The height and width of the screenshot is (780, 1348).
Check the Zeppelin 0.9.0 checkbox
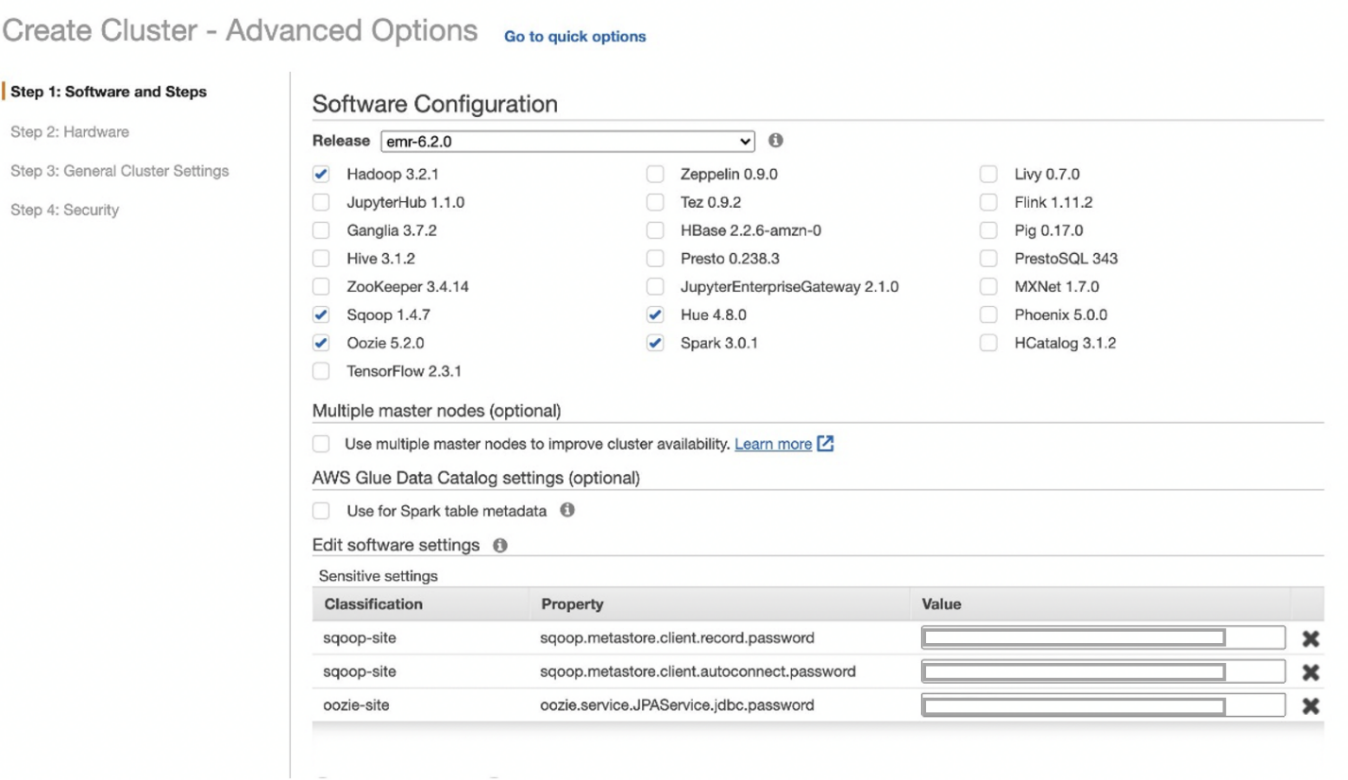pyautogui.click(x=655, y=174)
